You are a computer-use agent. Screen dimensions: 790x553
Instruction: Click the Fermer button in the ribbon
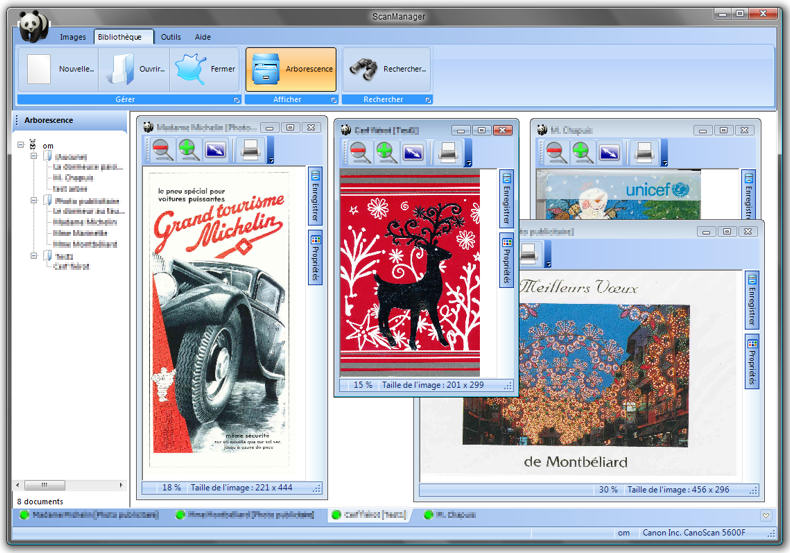click(x=204, y=69)
